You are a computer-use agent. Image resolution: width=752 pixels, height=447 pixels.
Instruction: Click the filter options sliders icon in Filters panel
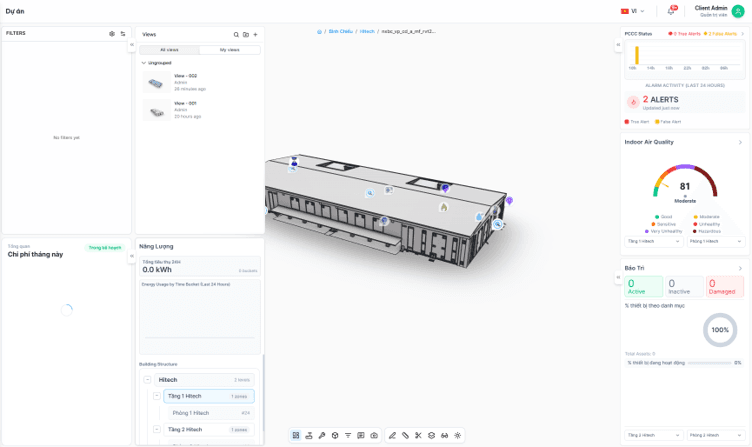pos(123,34)
